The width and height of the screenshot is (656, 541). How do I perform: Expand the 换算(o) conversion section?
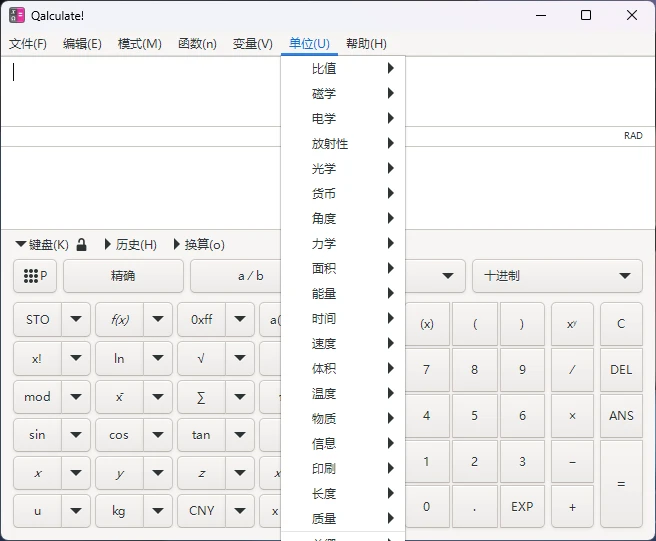coord(199,244)
